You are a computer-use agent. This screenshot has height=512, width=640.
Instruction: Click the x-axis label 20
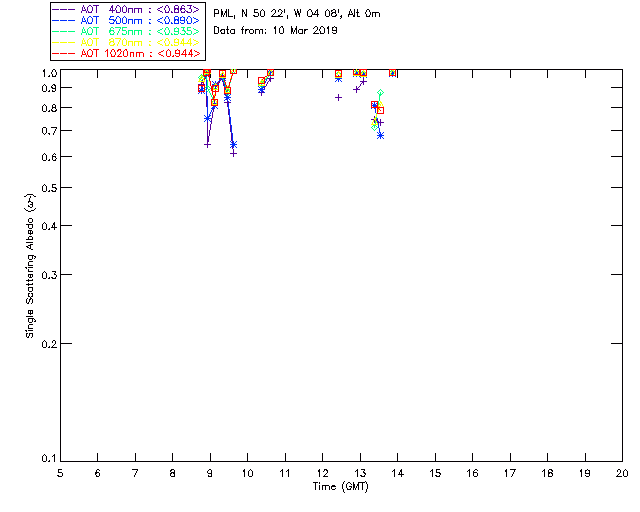tap(622, 474)
